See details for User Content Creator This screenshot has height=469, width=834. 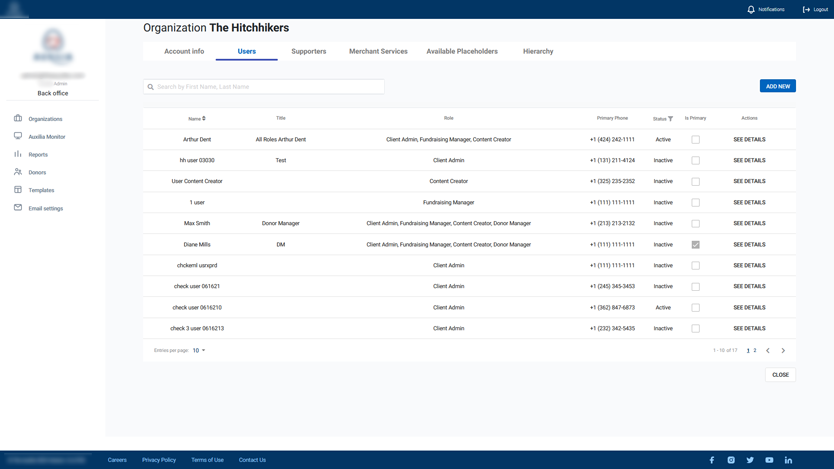click(x=749, y=182)
